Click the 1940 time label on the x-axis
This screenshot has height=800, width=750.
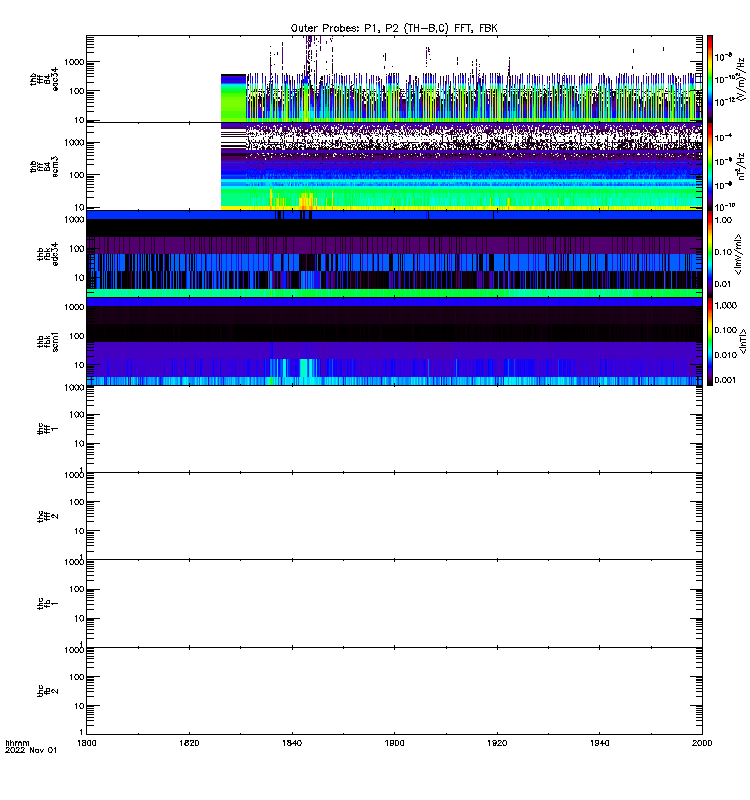tap(599, 743)
